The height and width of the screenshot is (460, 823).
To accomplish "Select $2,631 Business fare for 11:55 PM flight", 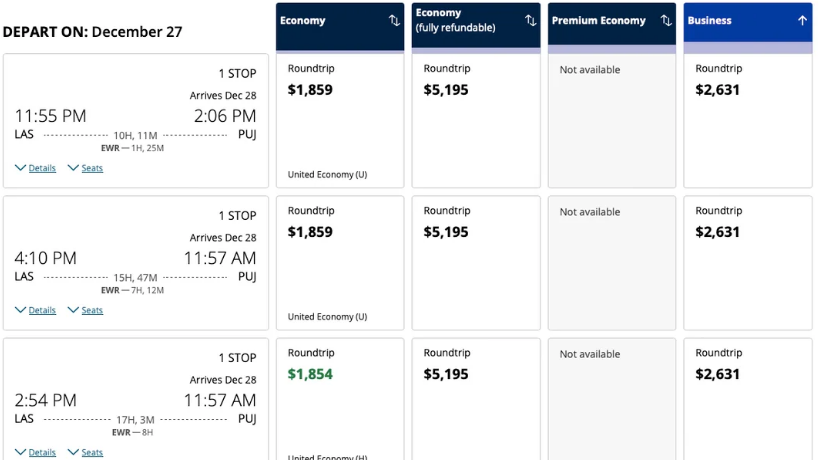I will pos(748,120).
